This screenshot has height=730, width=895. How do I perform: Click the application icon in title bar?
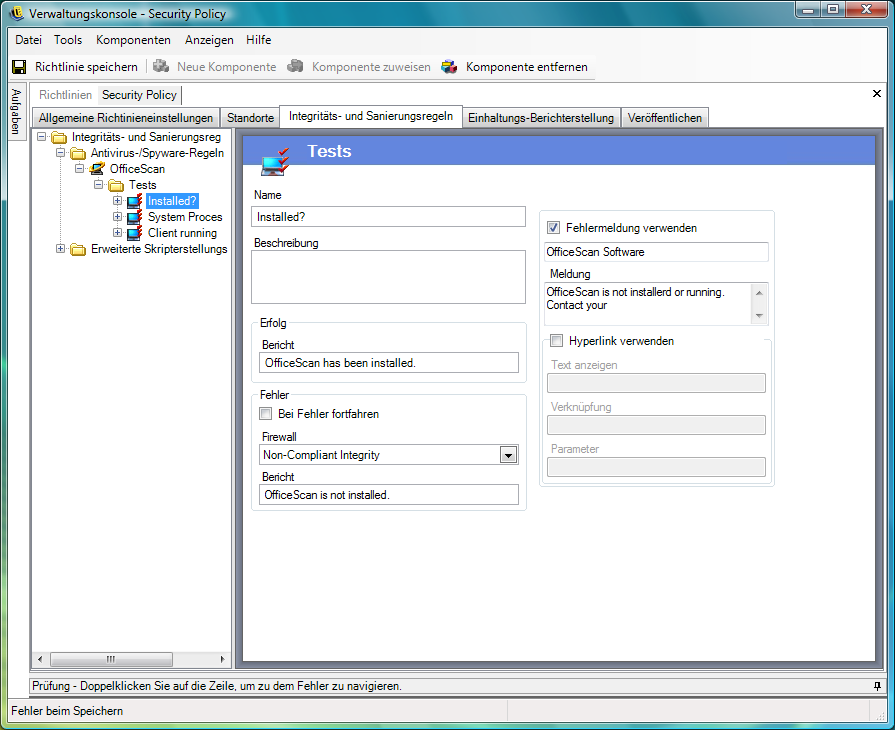click(17, 13)
